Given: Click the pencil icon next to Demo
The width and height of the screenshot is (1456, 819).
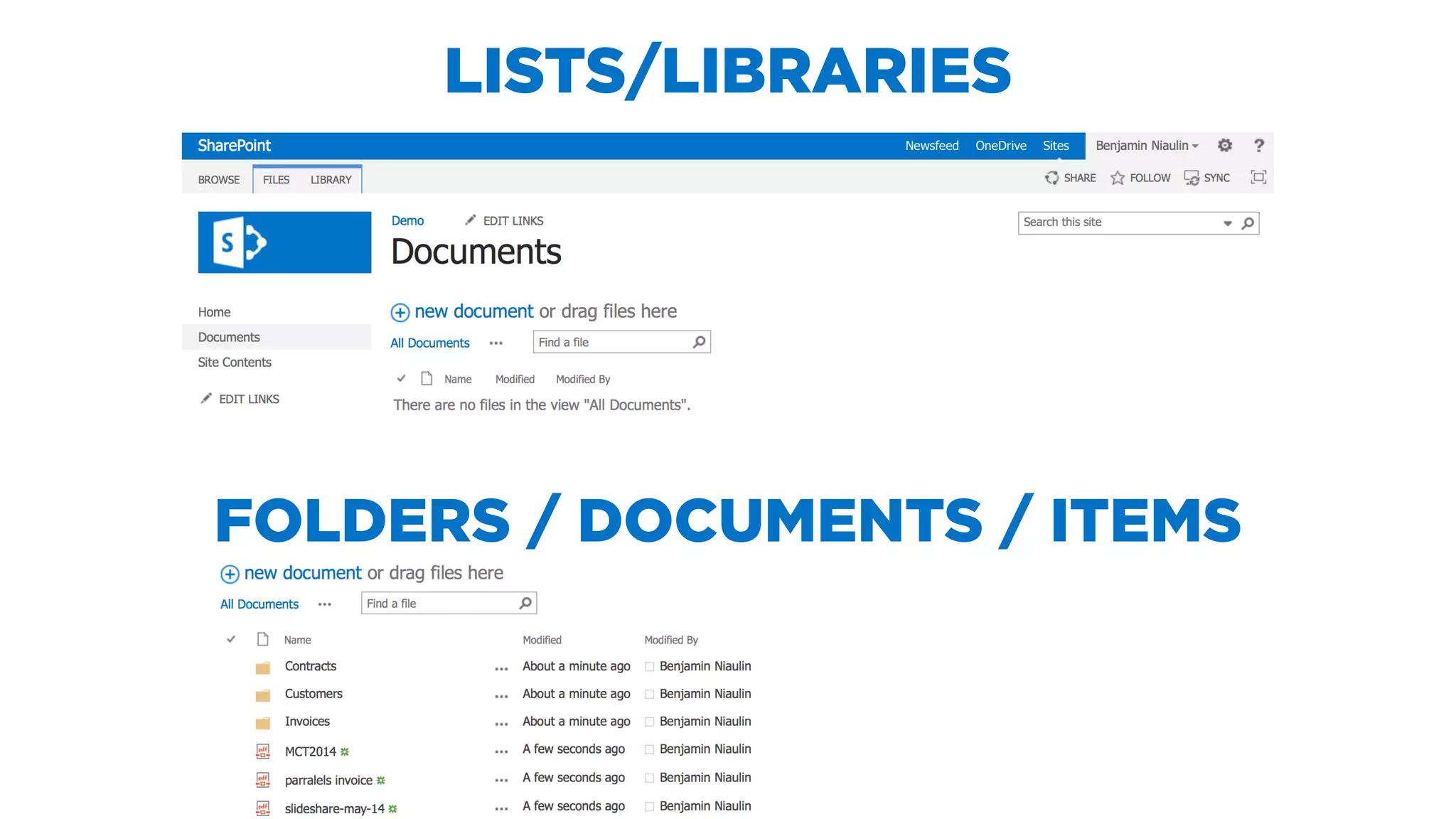Looking at the screenshot, I should (x=470, y=220).
